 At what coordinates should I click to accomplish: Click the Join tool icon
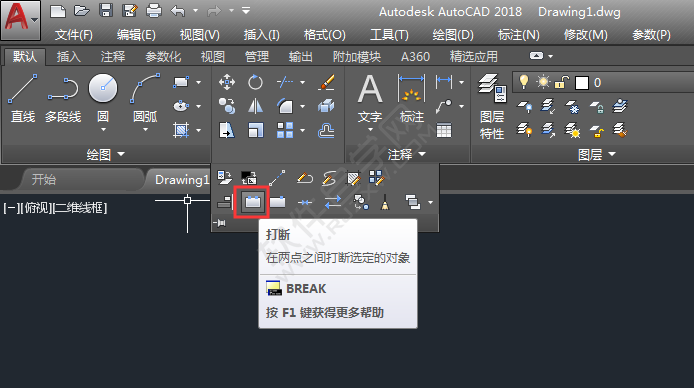pyautogui.click(x=305, y=202)
